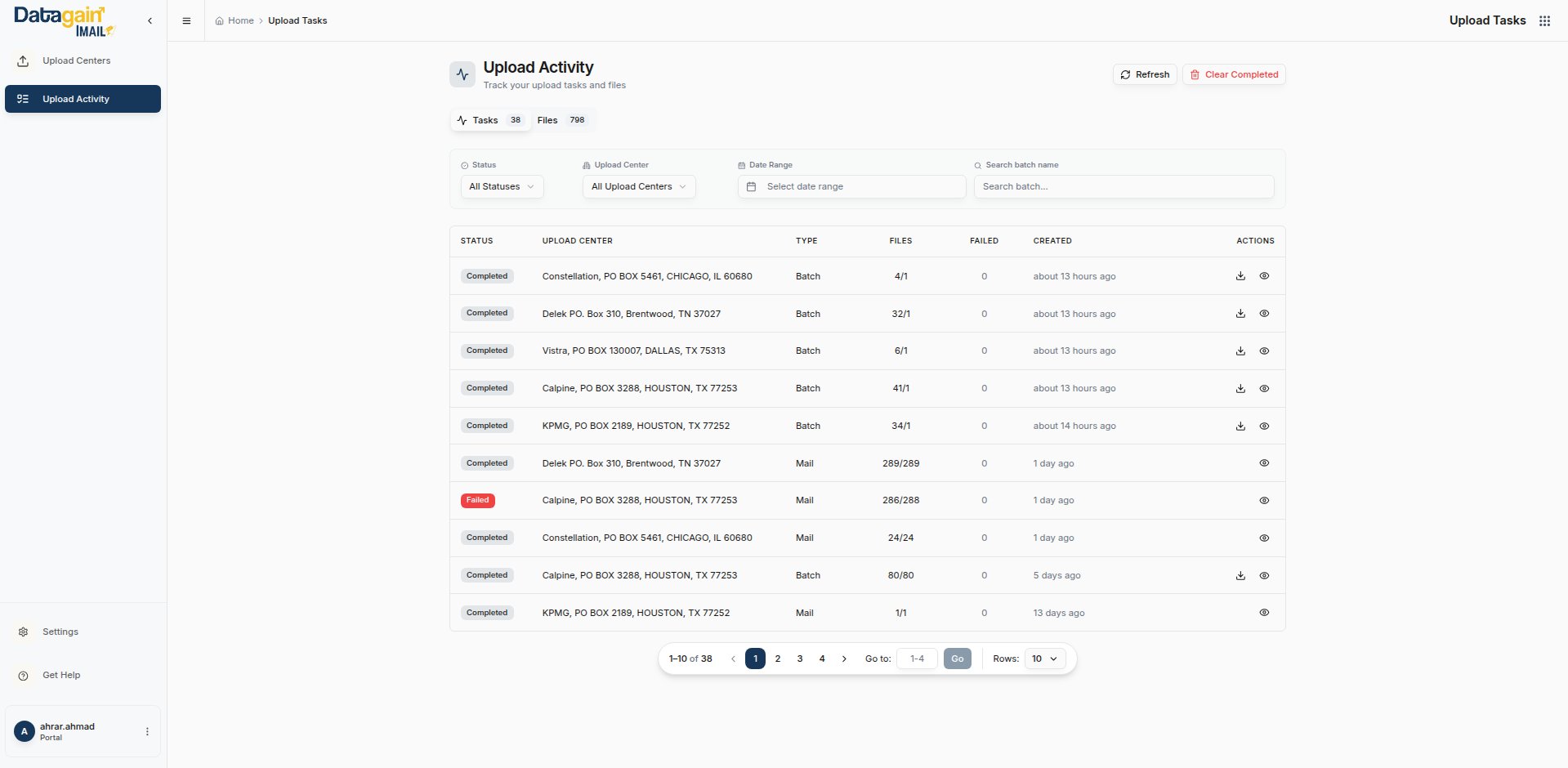Download the Vistra batch upload
Image resolution: width=1568 pixels, height=768 pixels.
[x=1240, y=351]
